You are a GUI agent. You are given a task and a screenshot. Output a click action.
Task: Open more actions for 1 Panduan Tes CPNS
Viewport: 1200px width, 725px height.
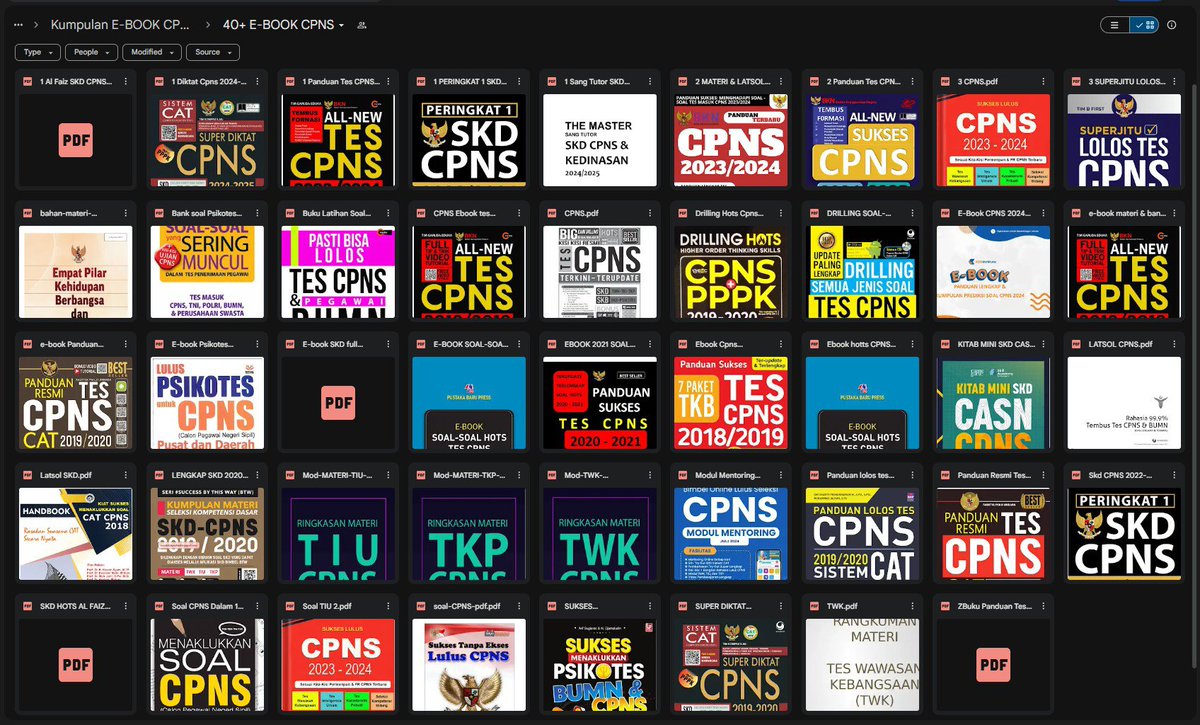coord(387,82)
